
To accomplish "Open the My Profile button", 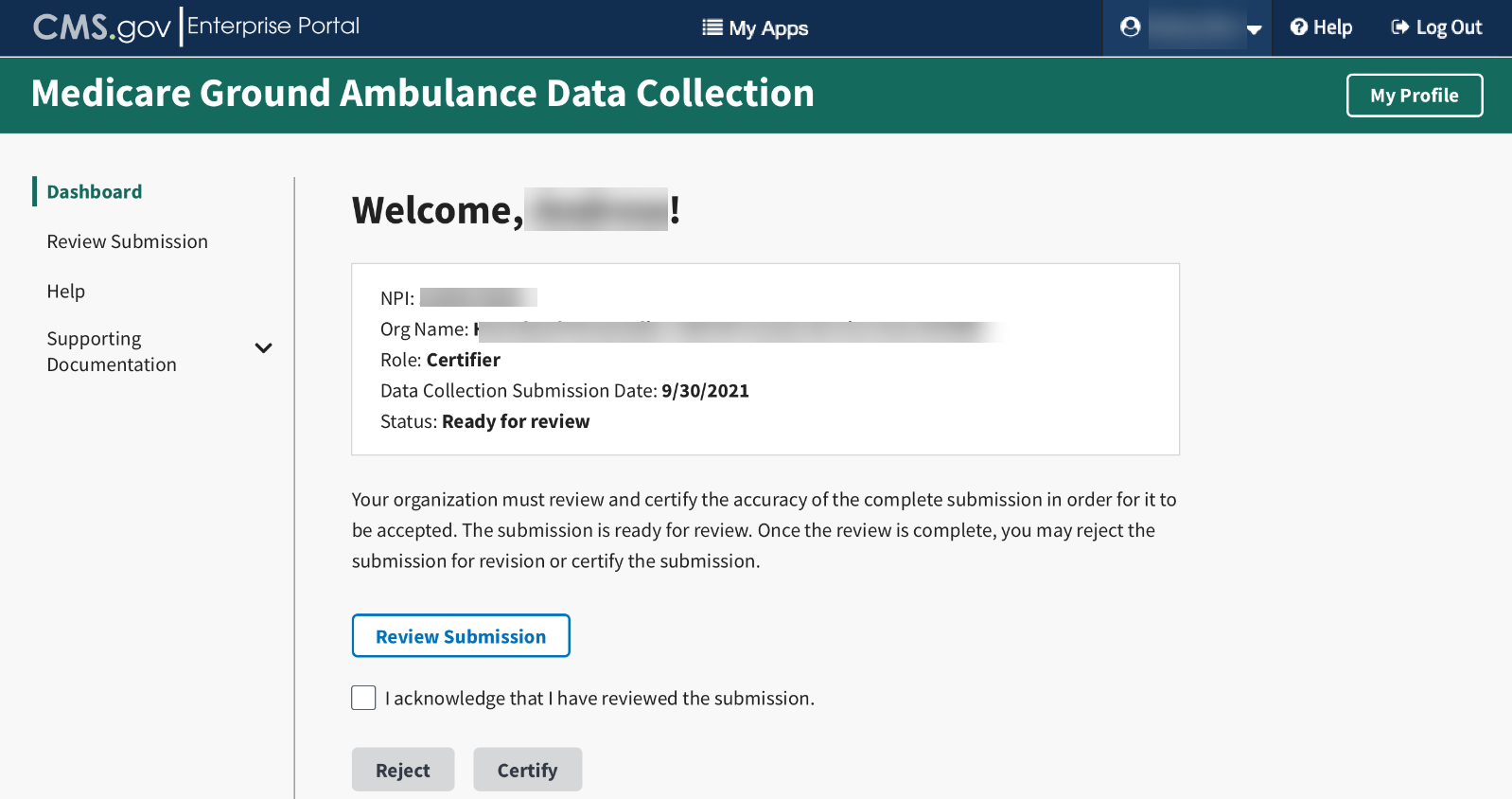I will (1414, 96).
